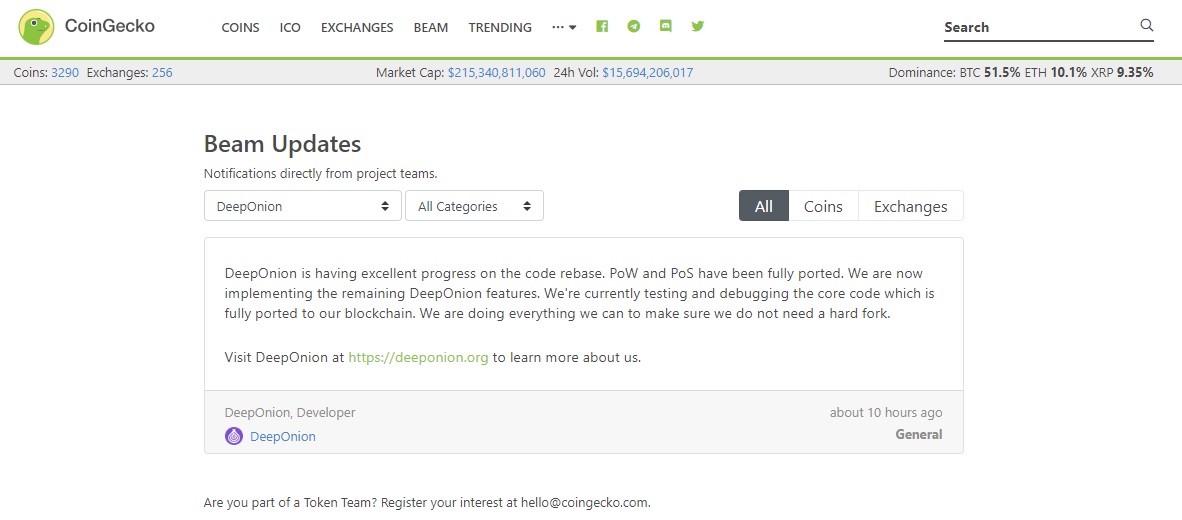Open the Facebook social icon

coord(602,26)
